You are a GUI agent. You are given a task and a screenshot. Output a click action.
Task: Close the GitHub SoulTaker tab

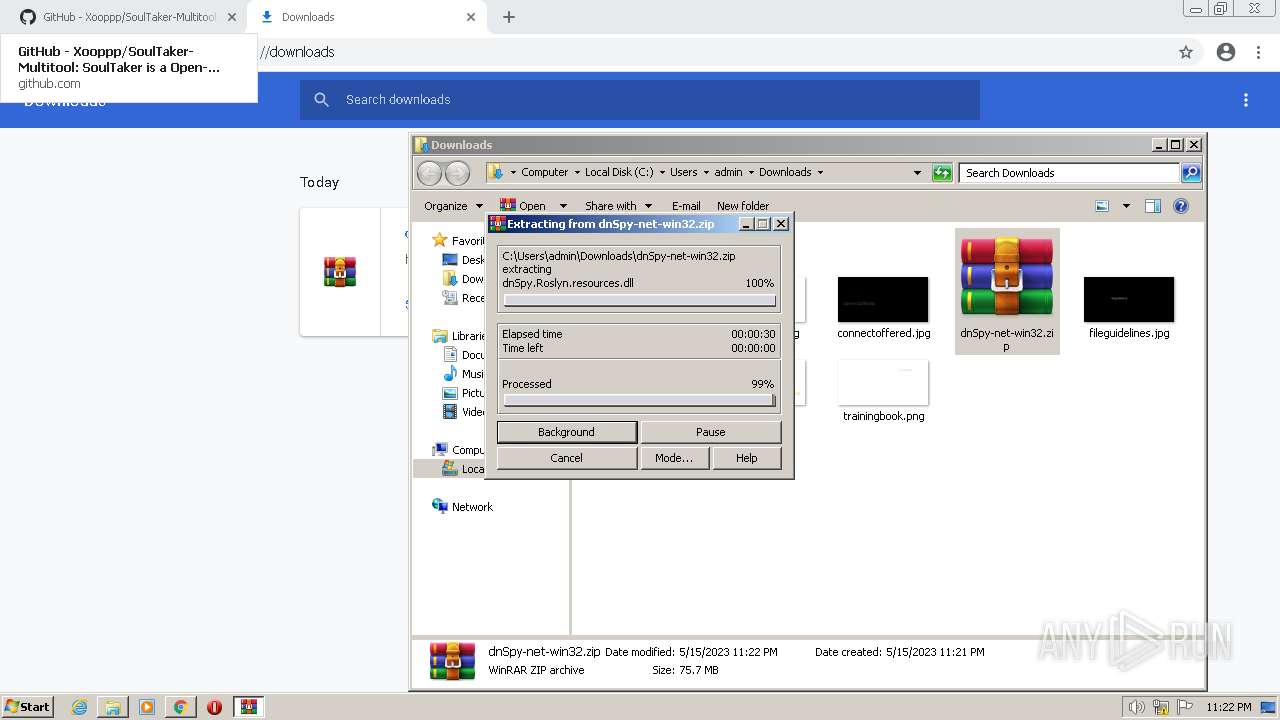tap(231, 17)
